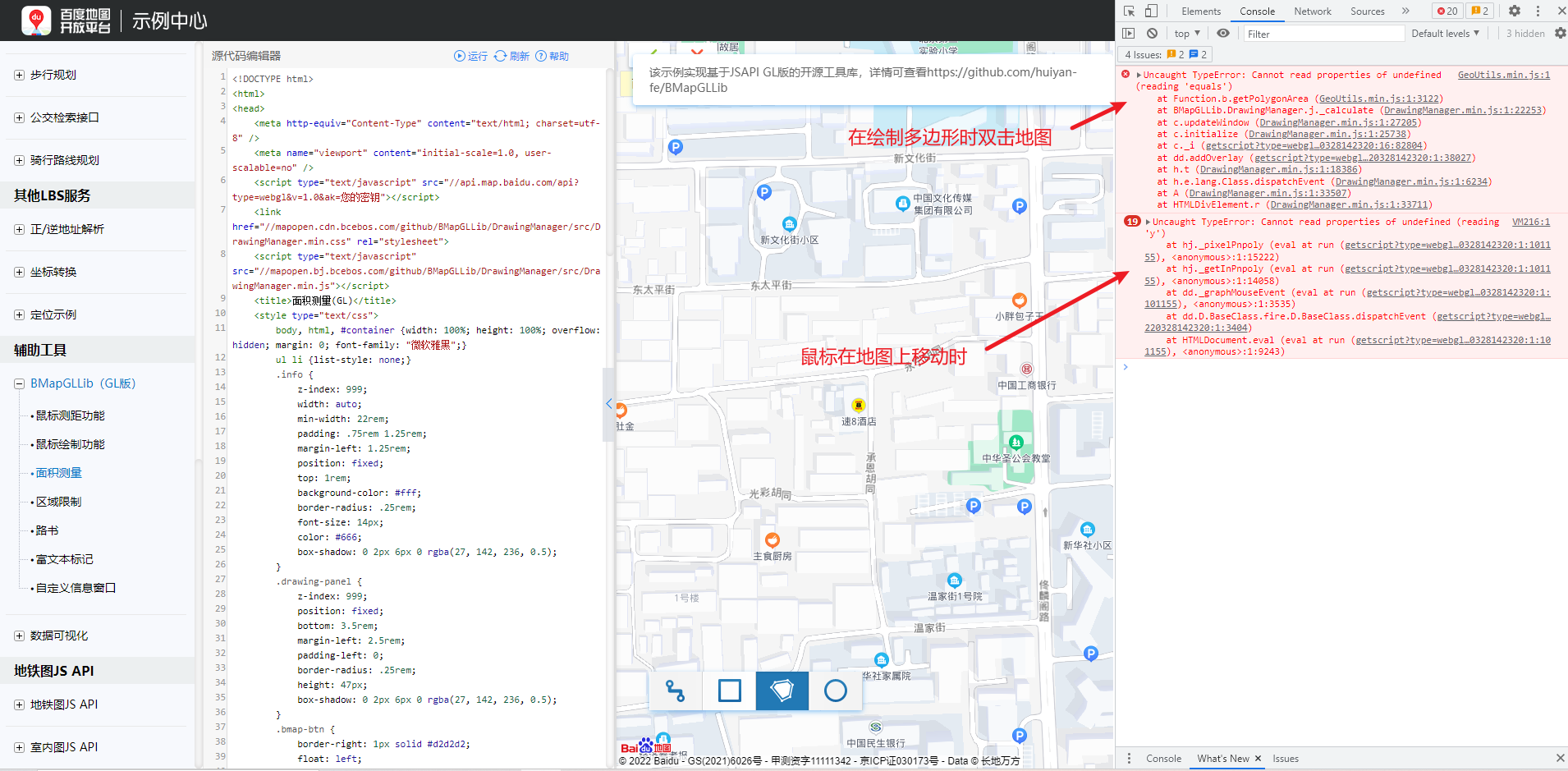The height and width of the screenshot is (771, 1568).
Task: Click the clear console icon in DevTools
Action: pos(1153,33)
